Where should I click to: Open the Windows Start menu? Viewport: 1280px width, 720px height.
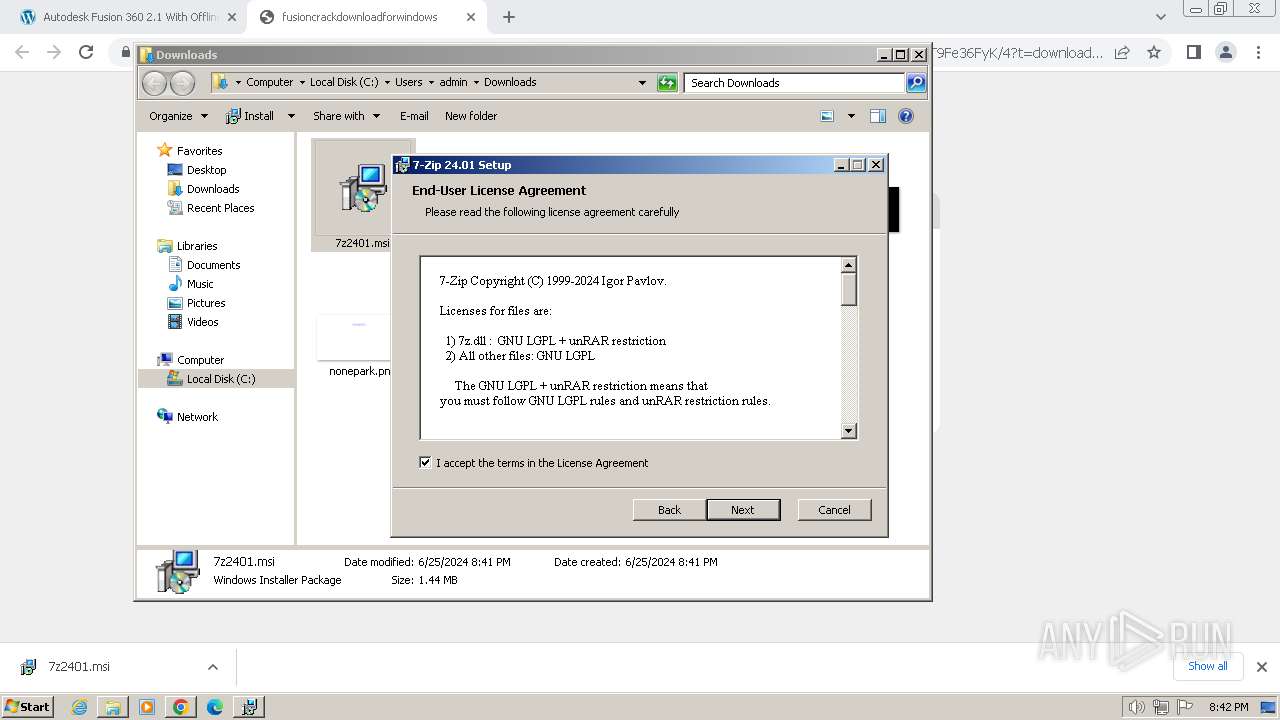point(27,706)
